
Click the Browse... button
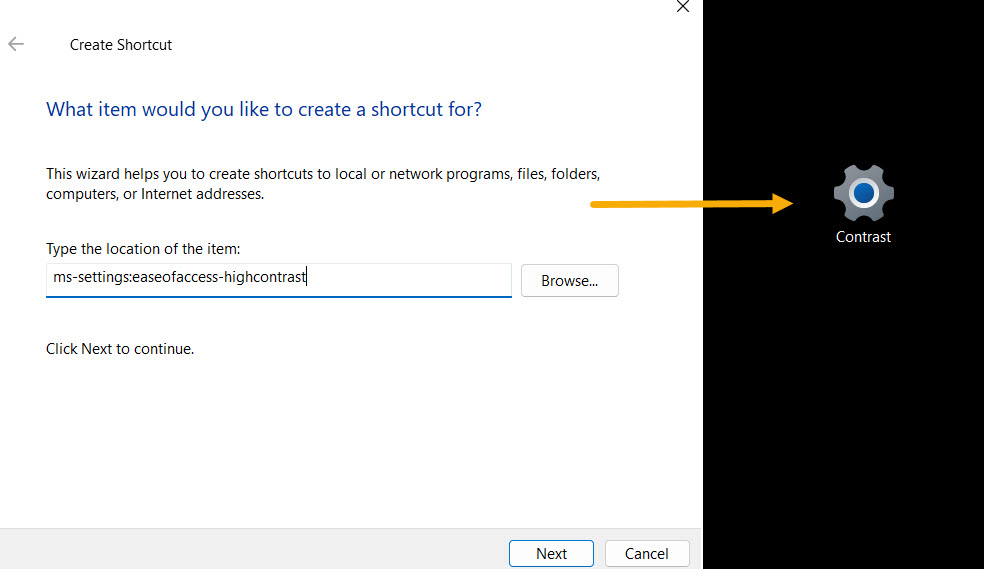[x=570, y=280]
